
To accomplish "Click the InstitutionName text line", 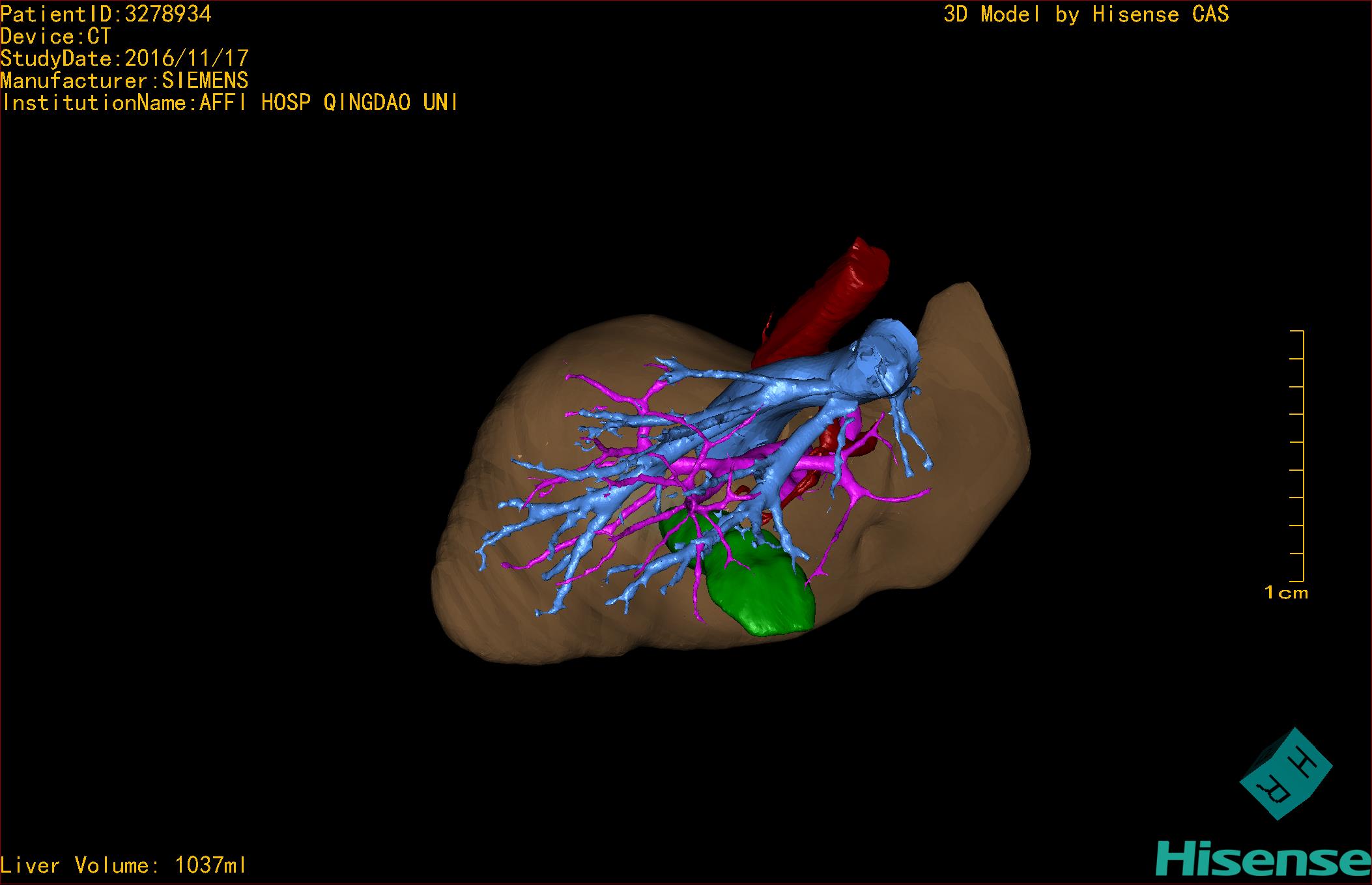I will click(x=229, y=103).
